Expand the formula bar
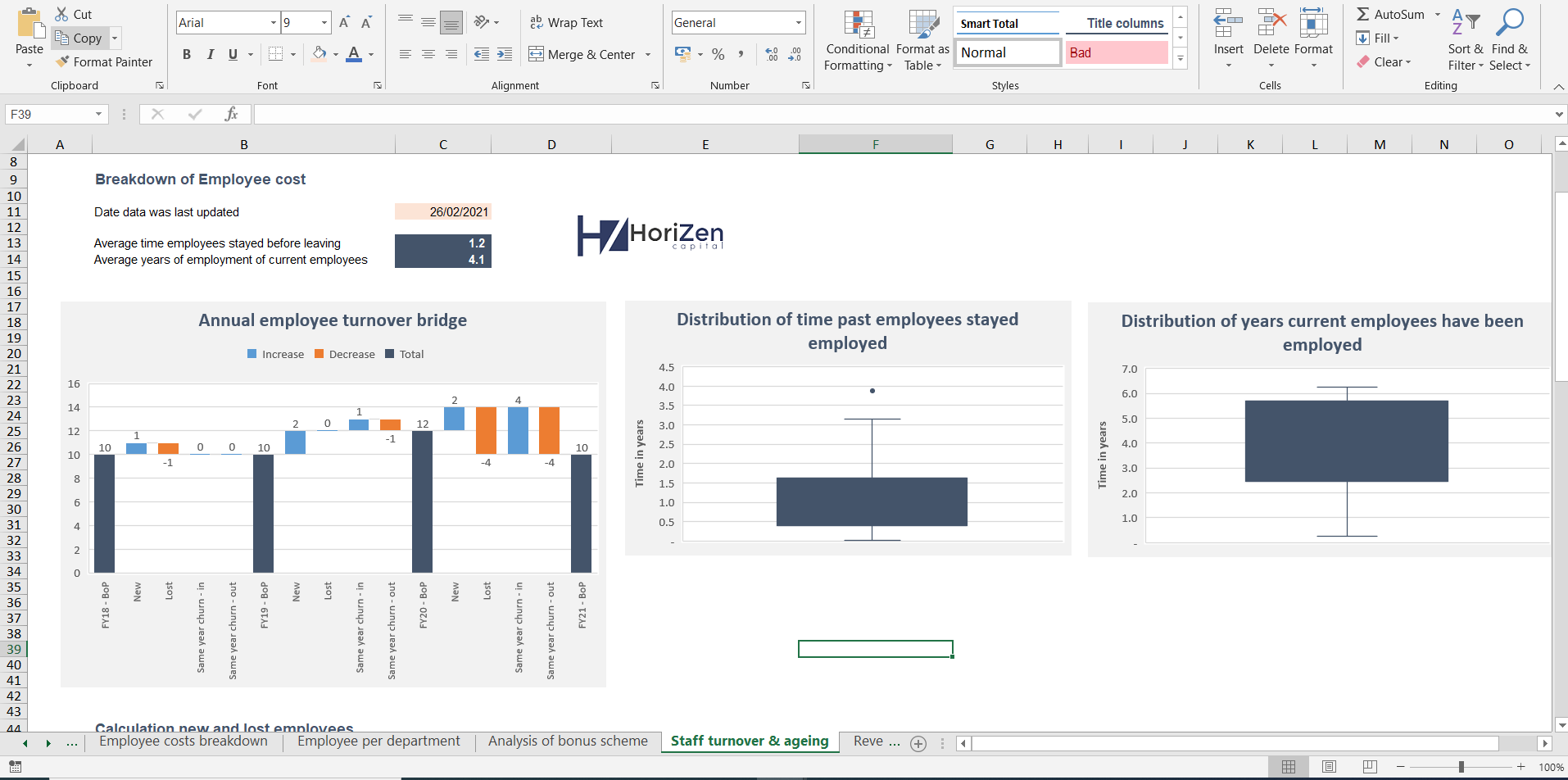The width and height of the screenshot is (1568, 780). [1559, 115]
